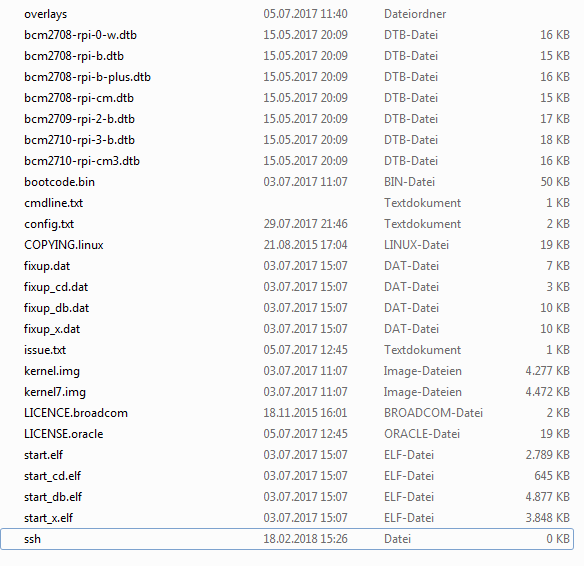Screen dimensions: 584x566
Task: Select LICENSE.oracle file
Action: 64,434
